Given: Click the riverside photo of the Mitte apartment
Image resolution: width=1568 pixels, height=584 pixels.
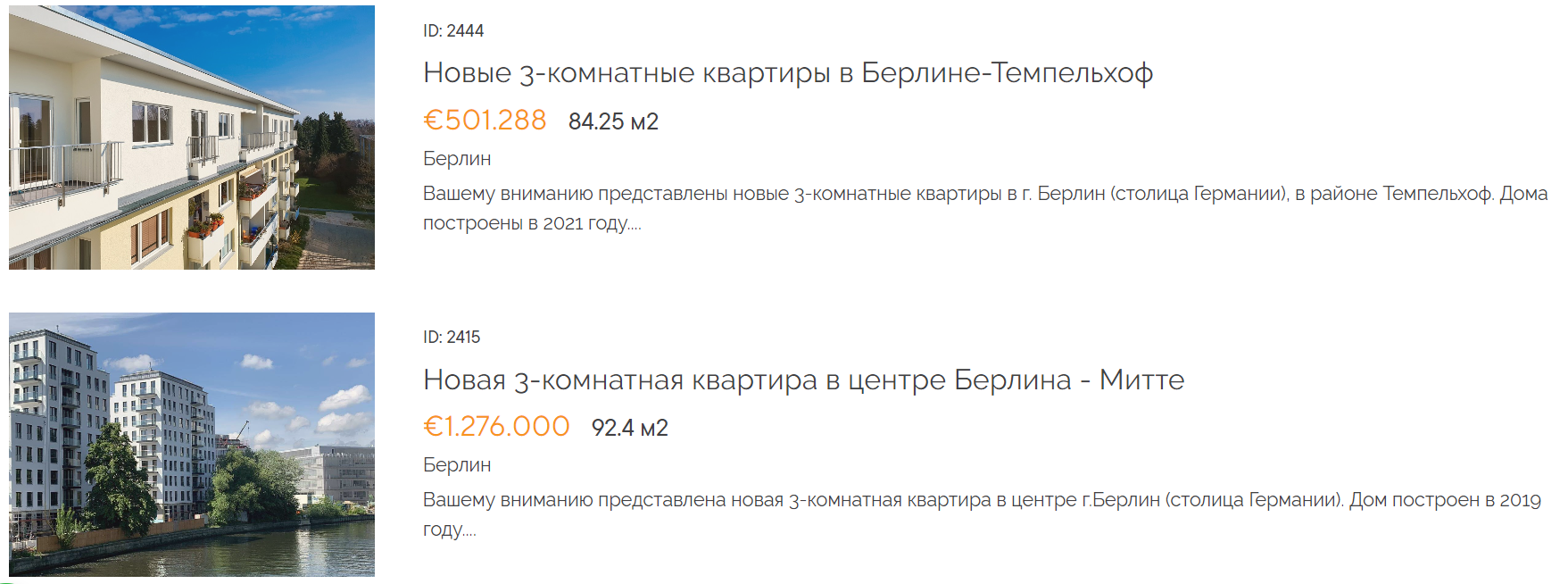Looking at the screenshot, I should coord(192,451).
